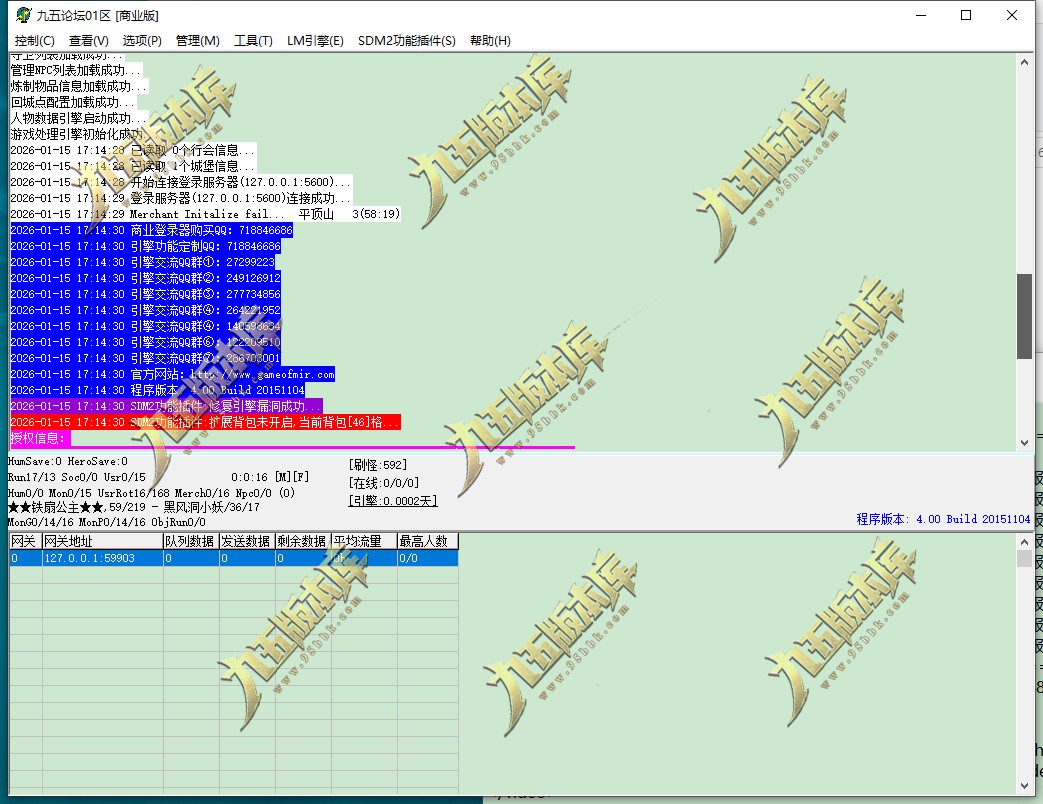Image resolution: width=1043 pixels, height=804 pixels.
Task: Select gateway row 127.0.0.1:59903
Action: (x=233, y=558)
